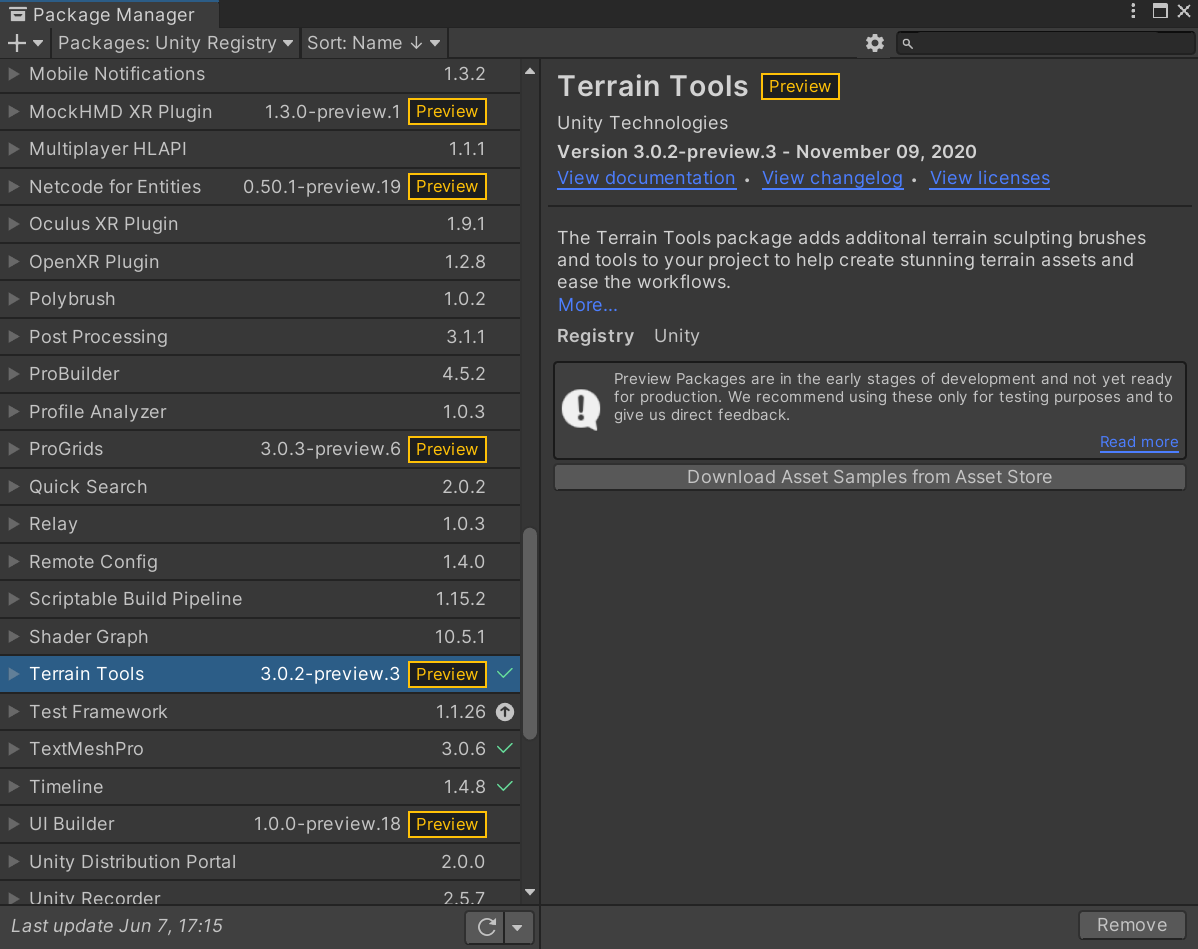Maximize the Package Manager window

coord(1160,11)
